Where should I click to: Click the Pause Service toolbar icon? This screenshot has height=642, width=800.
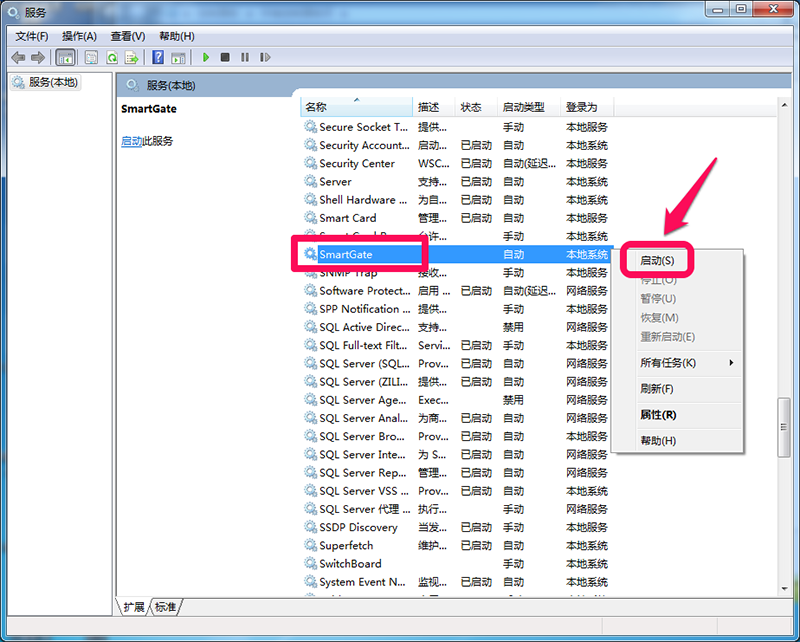click(244, 58)
